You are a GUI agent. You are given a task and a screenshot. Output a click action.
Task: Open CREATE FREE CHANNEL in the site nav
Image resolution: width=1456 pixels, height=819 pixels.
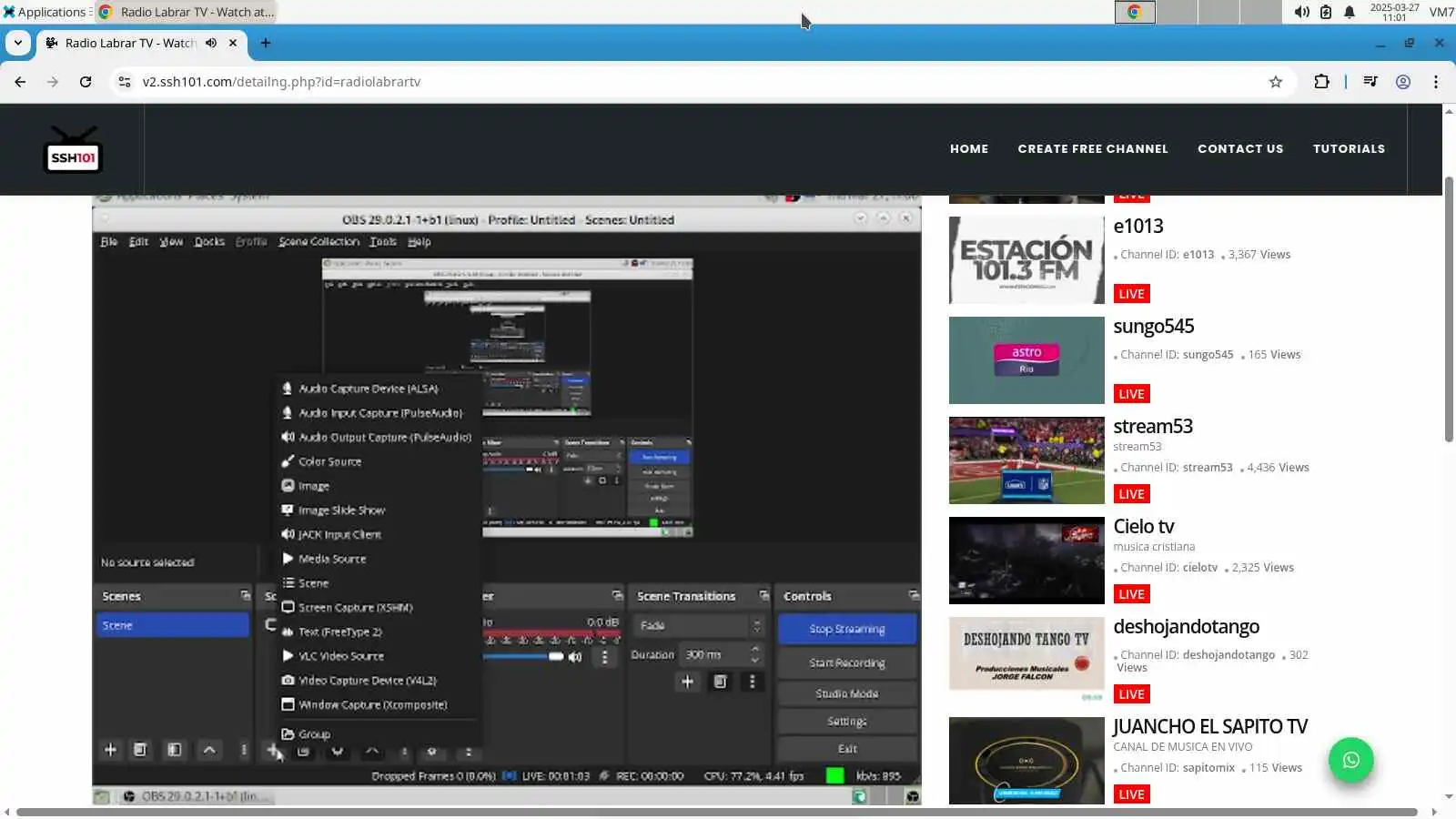click(1093, 149)
